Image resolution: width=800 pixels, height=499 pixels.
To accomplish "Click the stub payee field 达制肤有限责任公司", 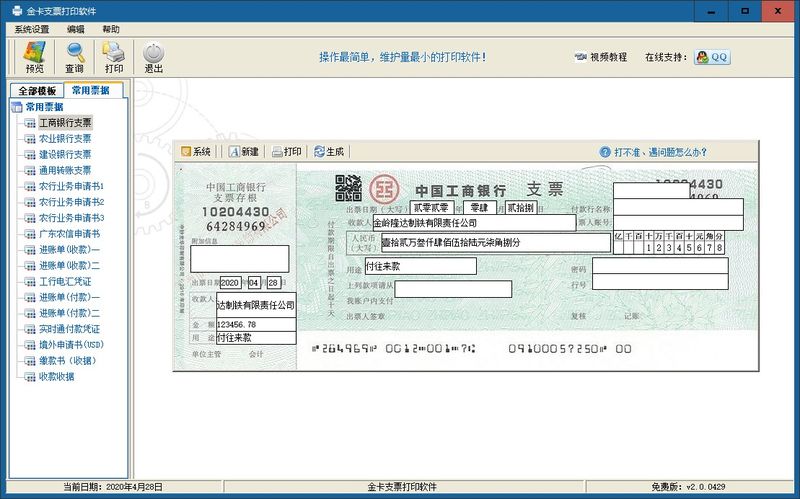I will [x=256, y=305].
